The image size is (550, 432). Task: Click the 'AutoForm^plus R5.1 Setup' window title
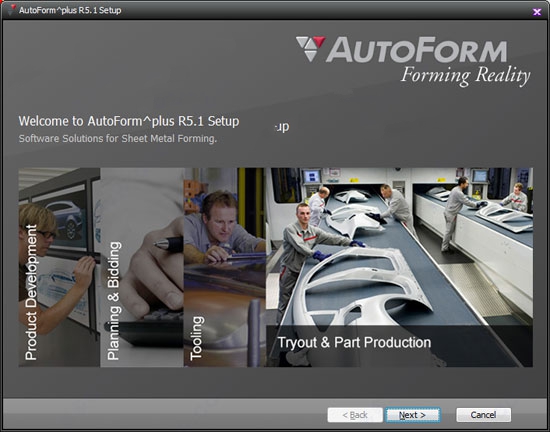point(70,10)
